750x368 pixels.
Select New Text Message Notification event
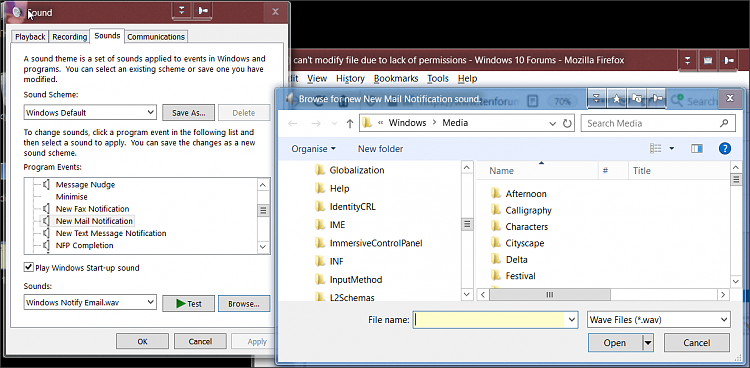click(x=111, y=233)
